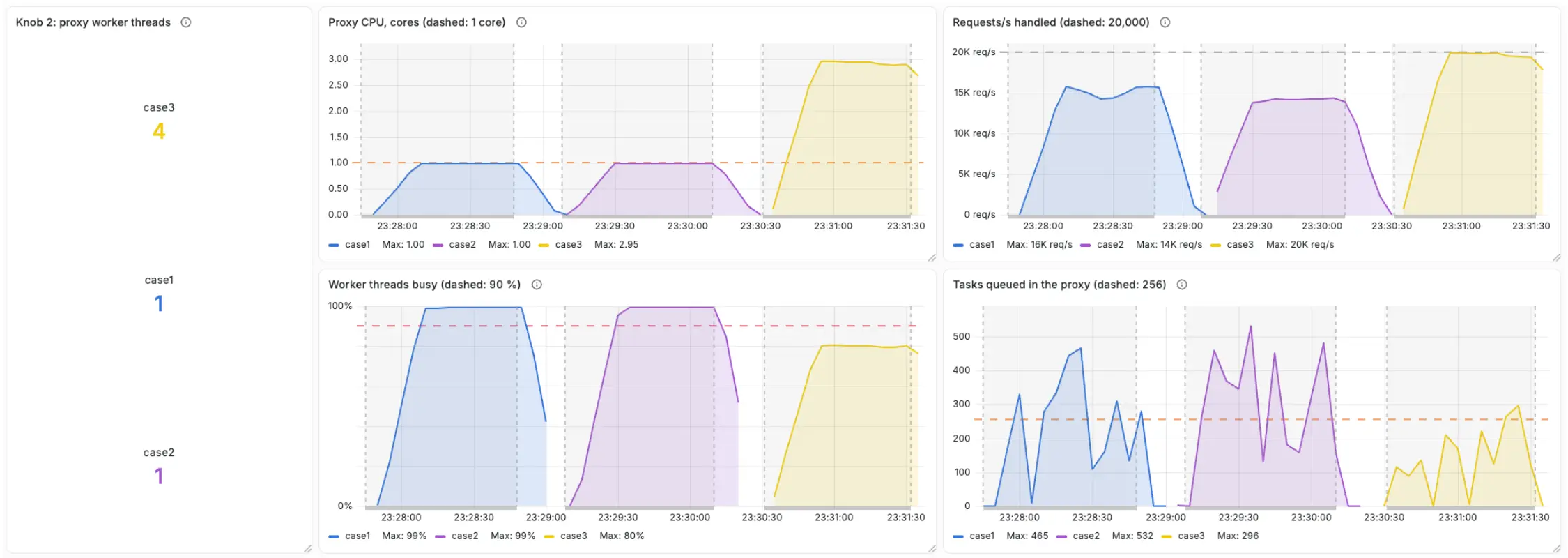
Task: Click info icon beside Tasks queued in proxy
Action: coord(1182,285)
